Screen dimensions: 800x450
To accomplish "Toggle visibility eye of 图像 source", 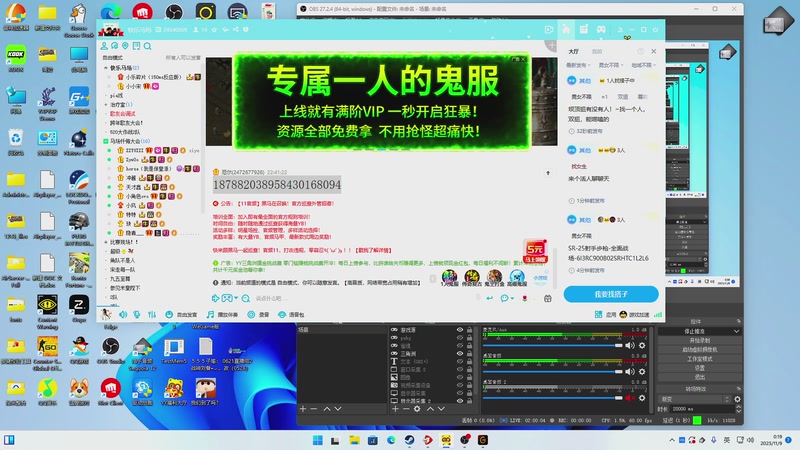I will point(460,377).
